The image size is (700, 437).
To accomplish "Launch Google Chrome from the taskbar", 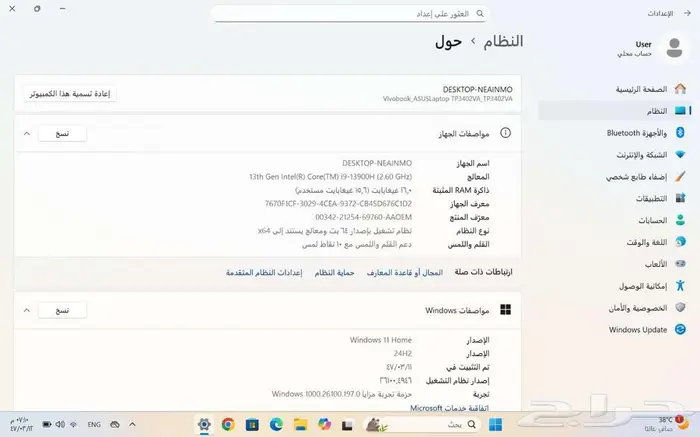I will tap(228, 425).
